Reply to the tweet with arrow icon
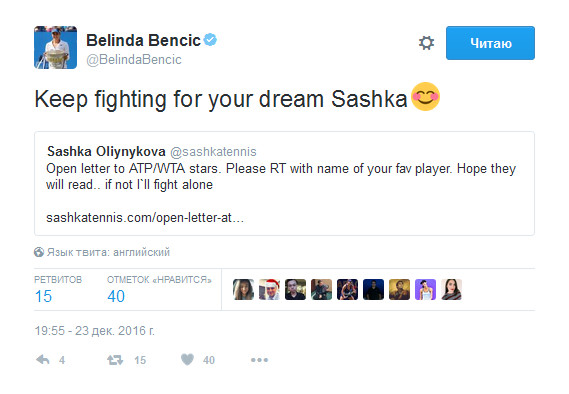The width and height of the screenshot is (569, 394). point(43,360)
